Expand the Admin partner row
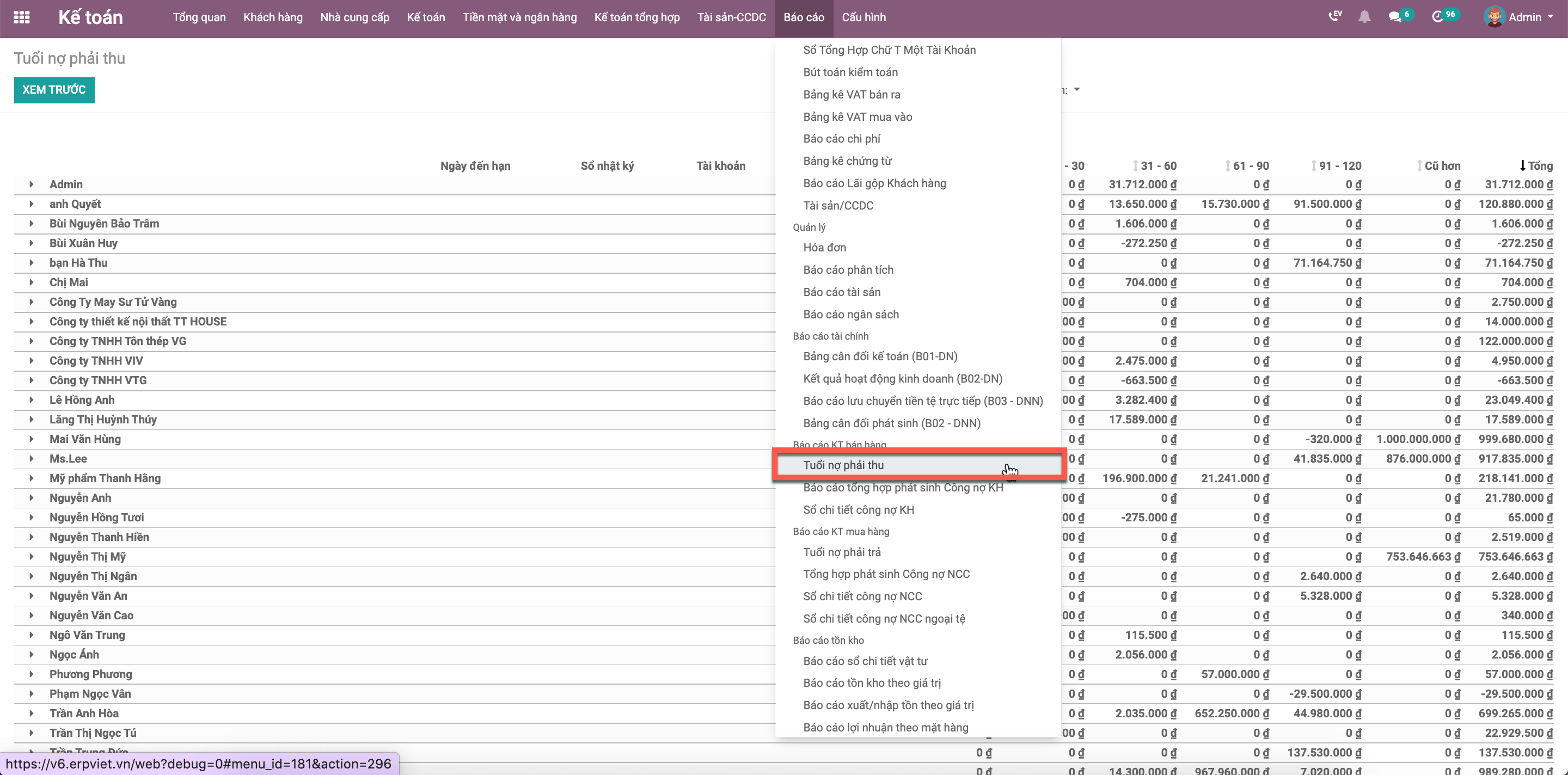The width and height of the screenshot is (1568, 775). tap(32, 184)
